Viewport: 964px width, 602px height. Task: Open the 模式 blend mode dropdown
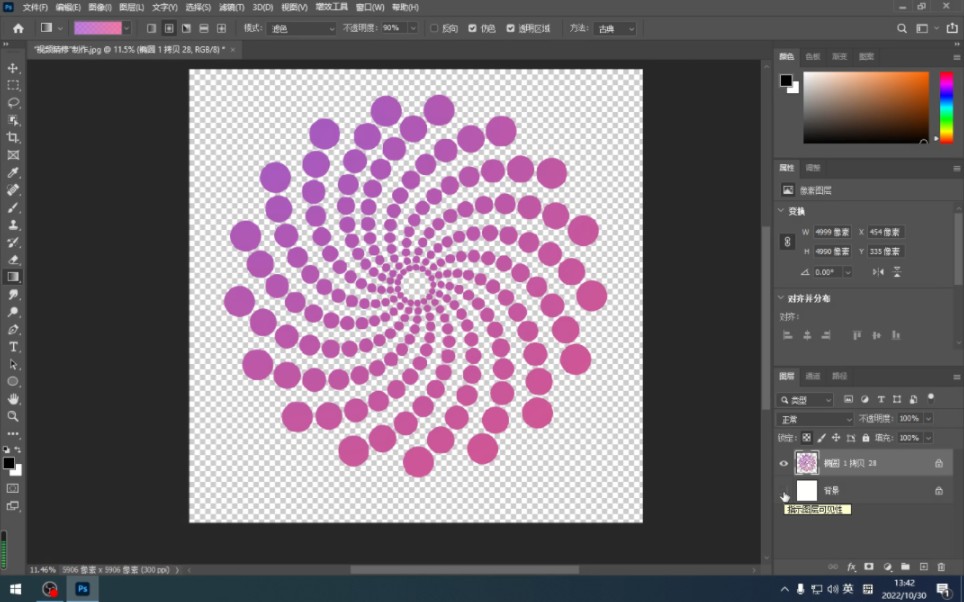[302, 29]
